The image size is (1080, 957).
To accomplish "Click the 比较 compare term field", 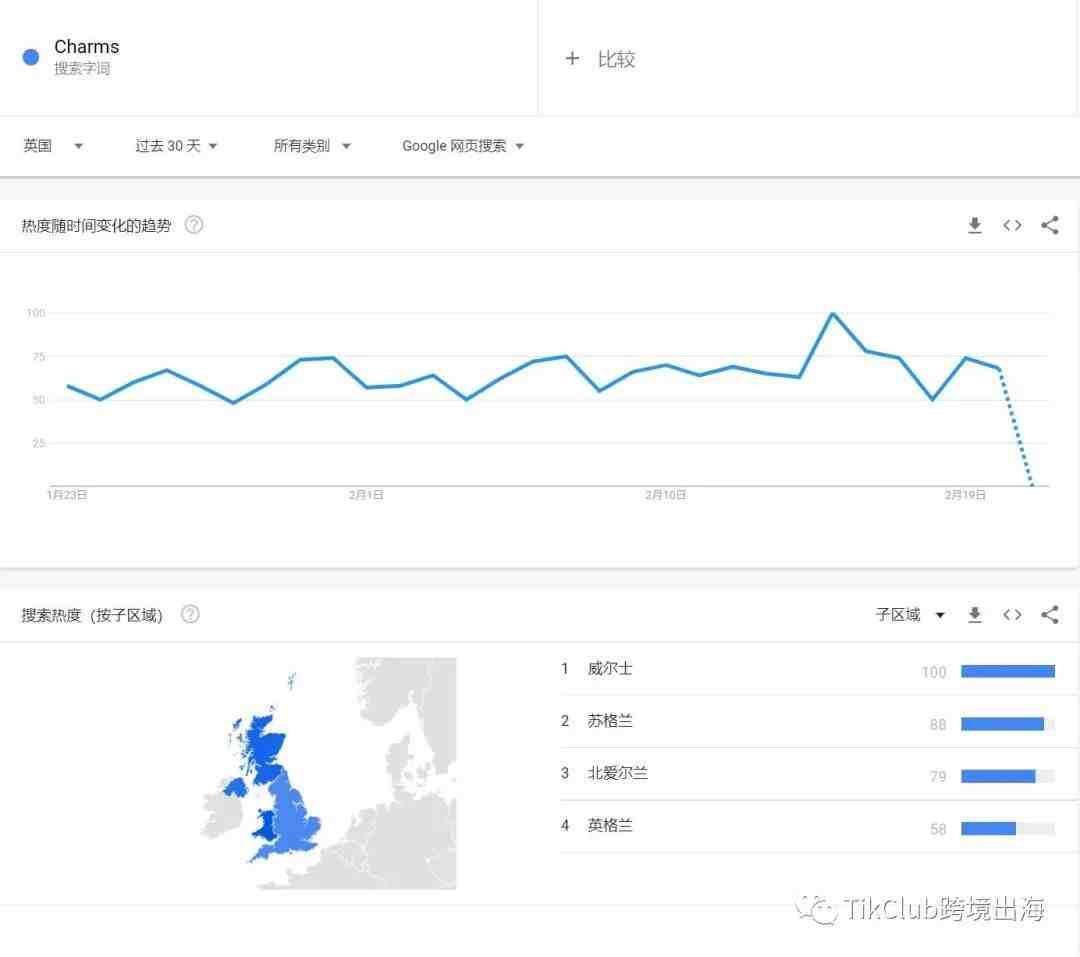I will point(807,59).
